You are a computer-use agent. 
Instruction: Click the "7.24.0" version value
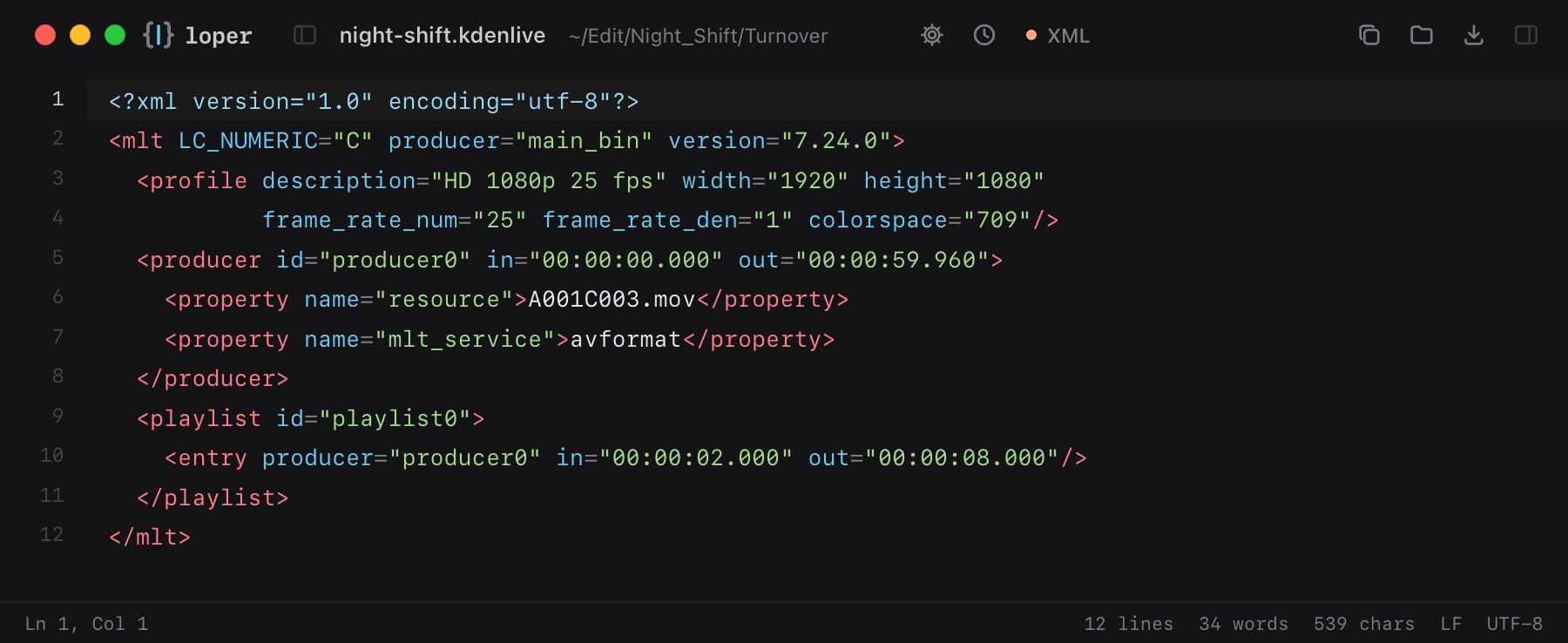coord(836,141)
